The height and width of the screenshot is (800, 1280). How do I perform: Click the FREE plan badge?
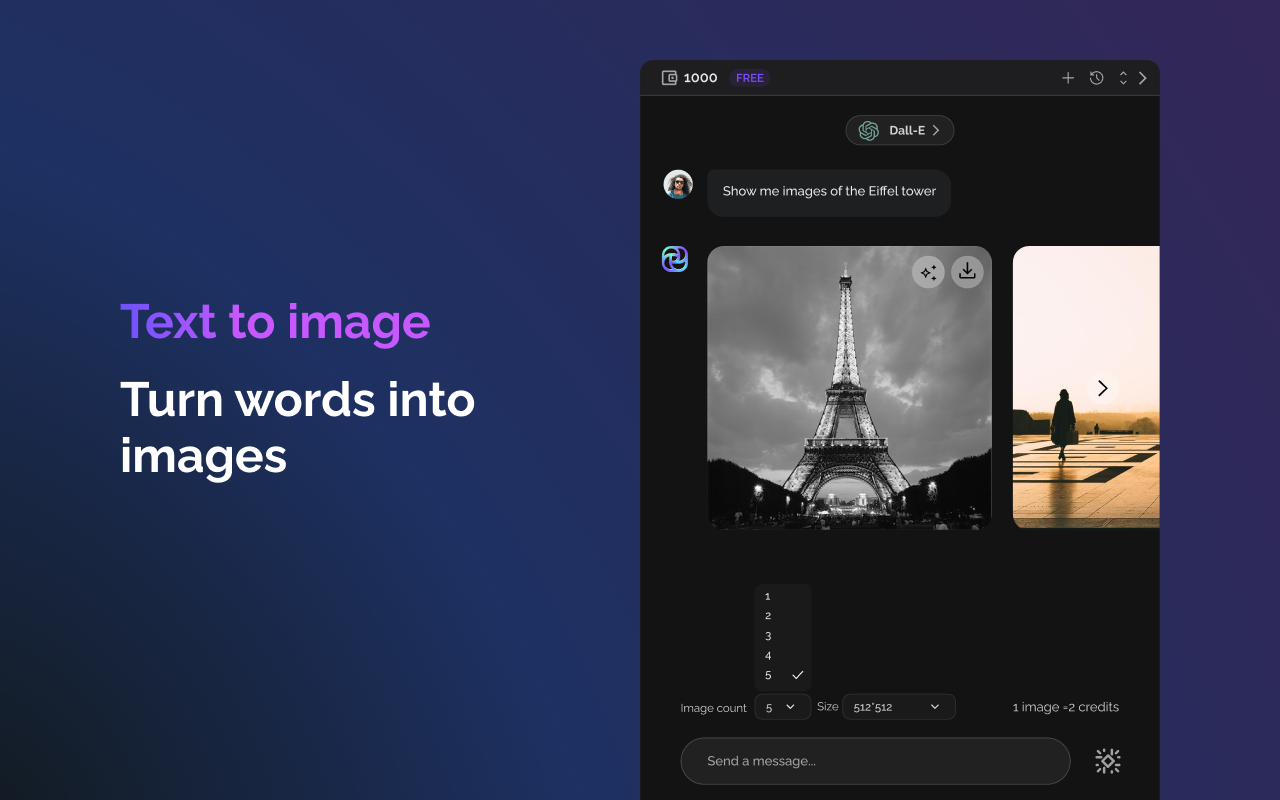[x=749, y=77]
